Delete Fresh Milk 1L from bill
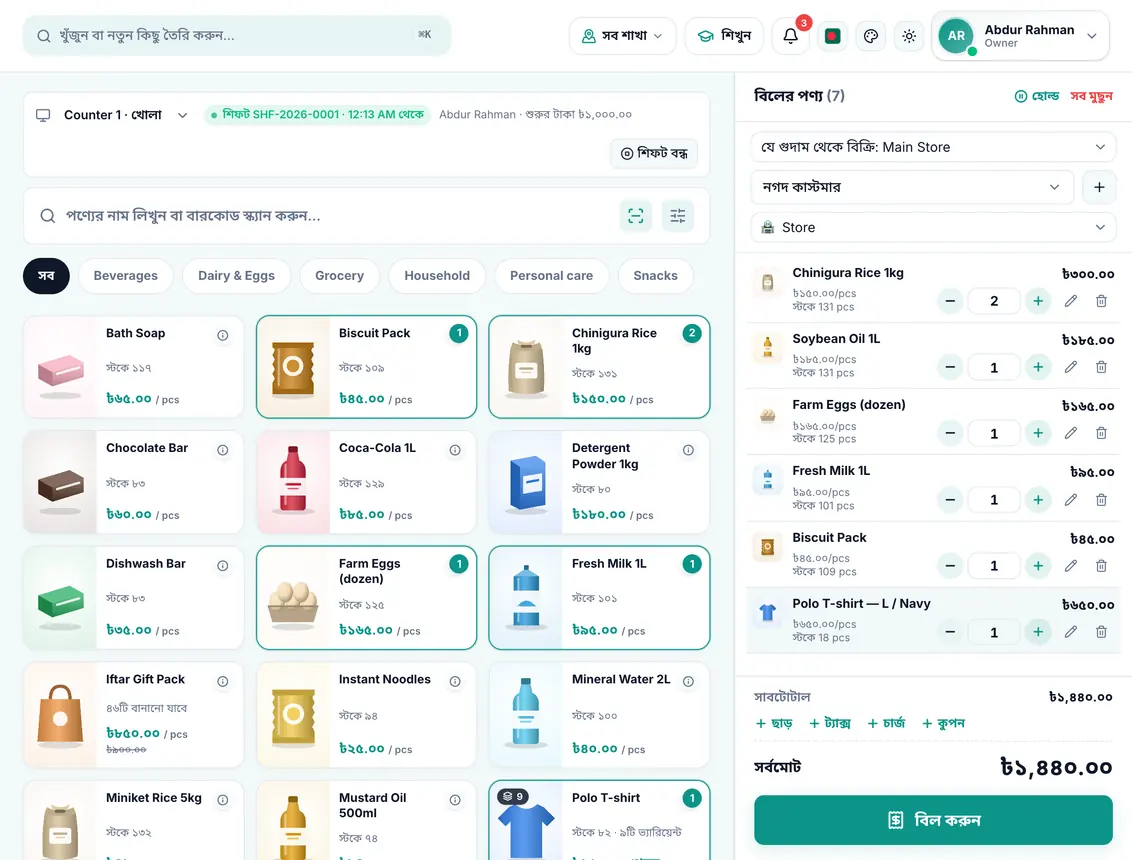The image size is (1132, 860). point(1101,500)
